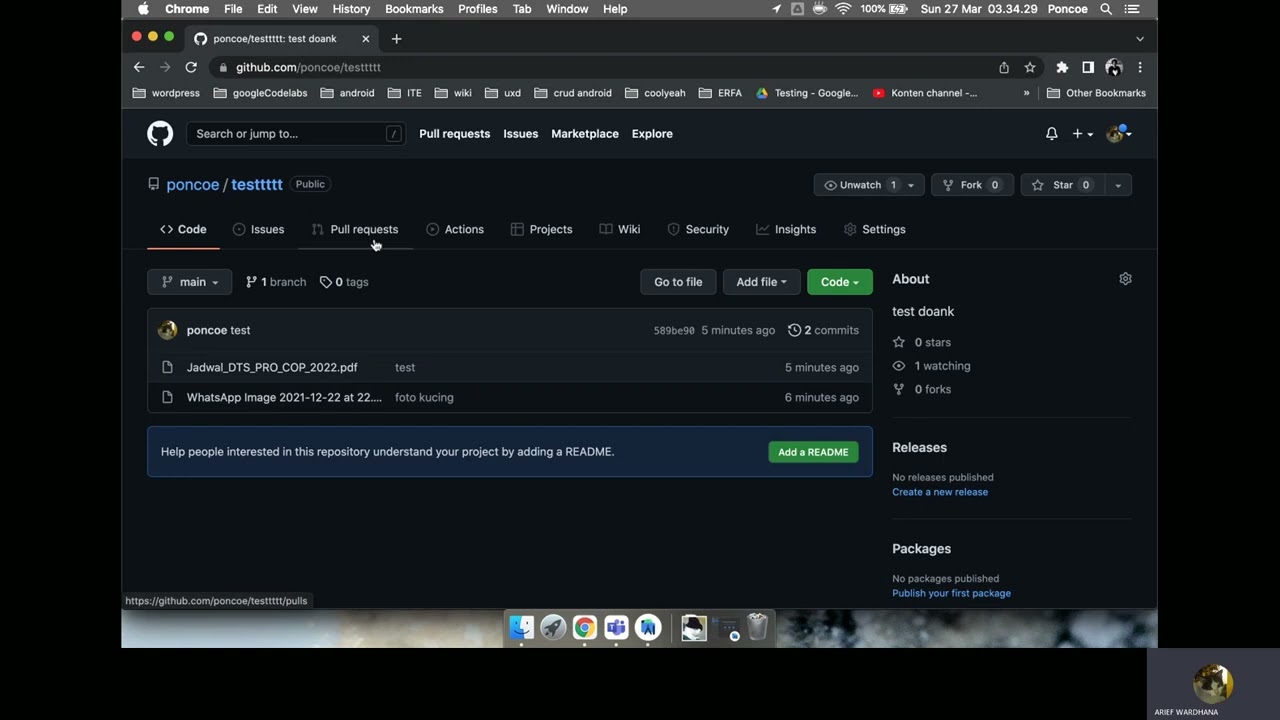The height and width of the screenshot is (720, 1280).
Task: Open the plus create-new menu
Action: point(1082,134)
